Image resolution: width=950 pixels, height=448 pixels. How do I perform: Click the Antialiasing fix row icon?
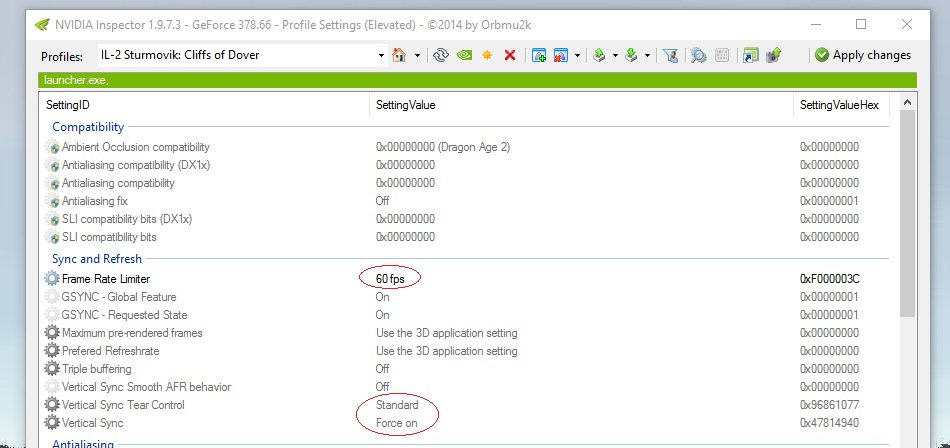53,201
